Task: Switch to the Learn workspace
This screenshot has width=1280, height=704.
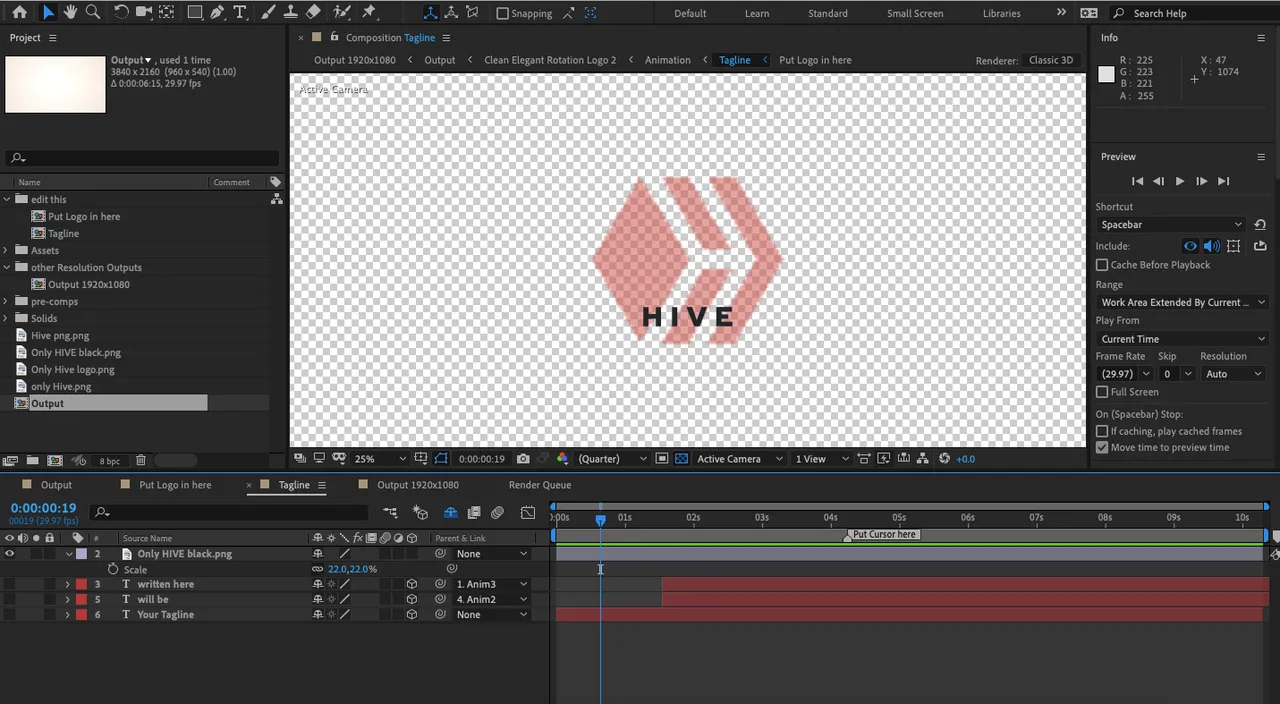Action: (x=757, y=14)
